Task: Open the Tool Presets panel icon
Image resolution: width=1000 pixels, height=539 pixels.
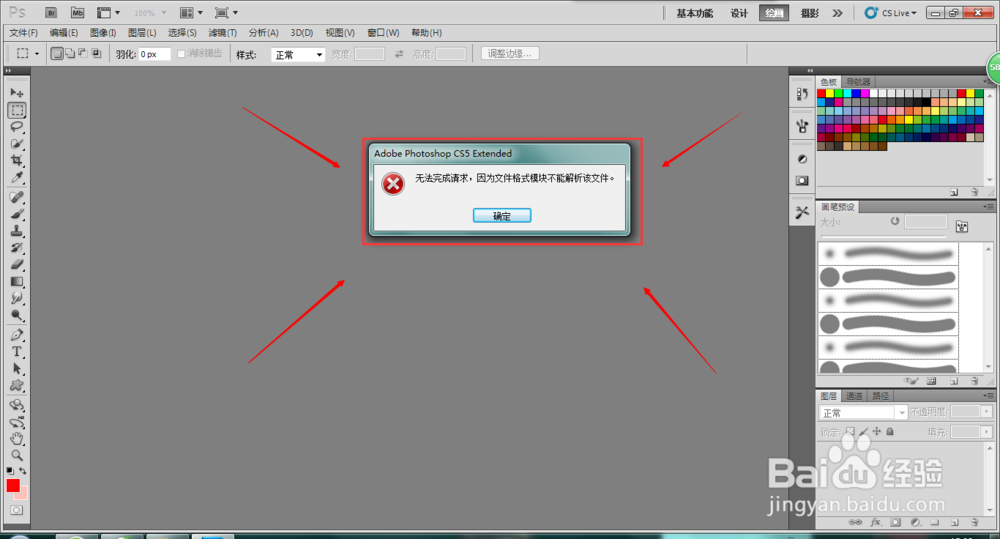Action: [802, 212]
